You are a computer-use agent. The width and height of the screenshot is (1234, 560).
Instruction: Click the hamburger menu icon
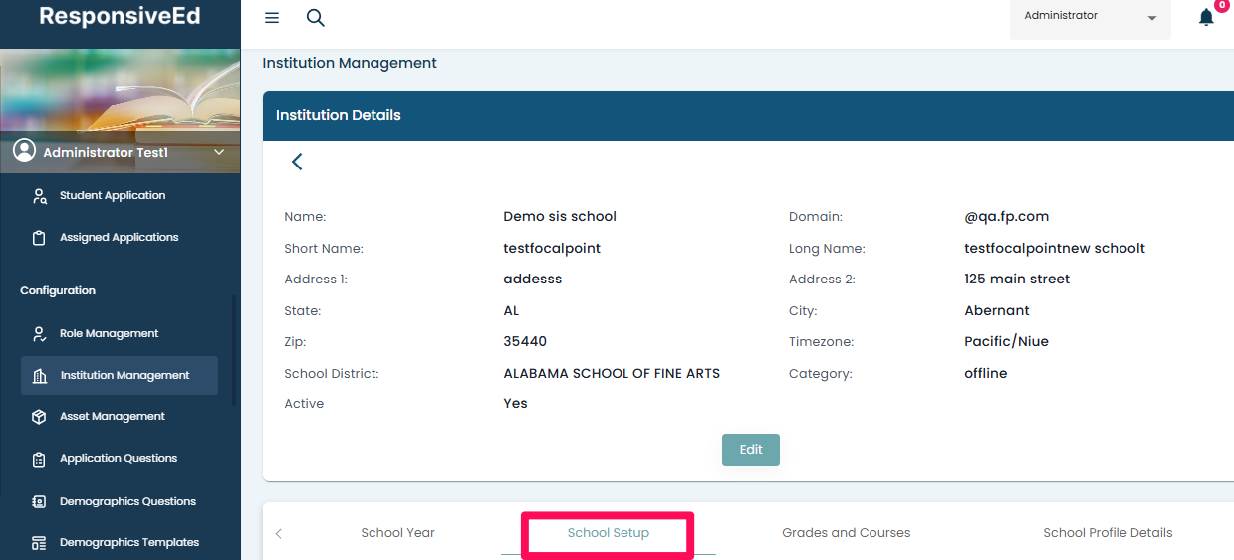[x=272, y=18]
